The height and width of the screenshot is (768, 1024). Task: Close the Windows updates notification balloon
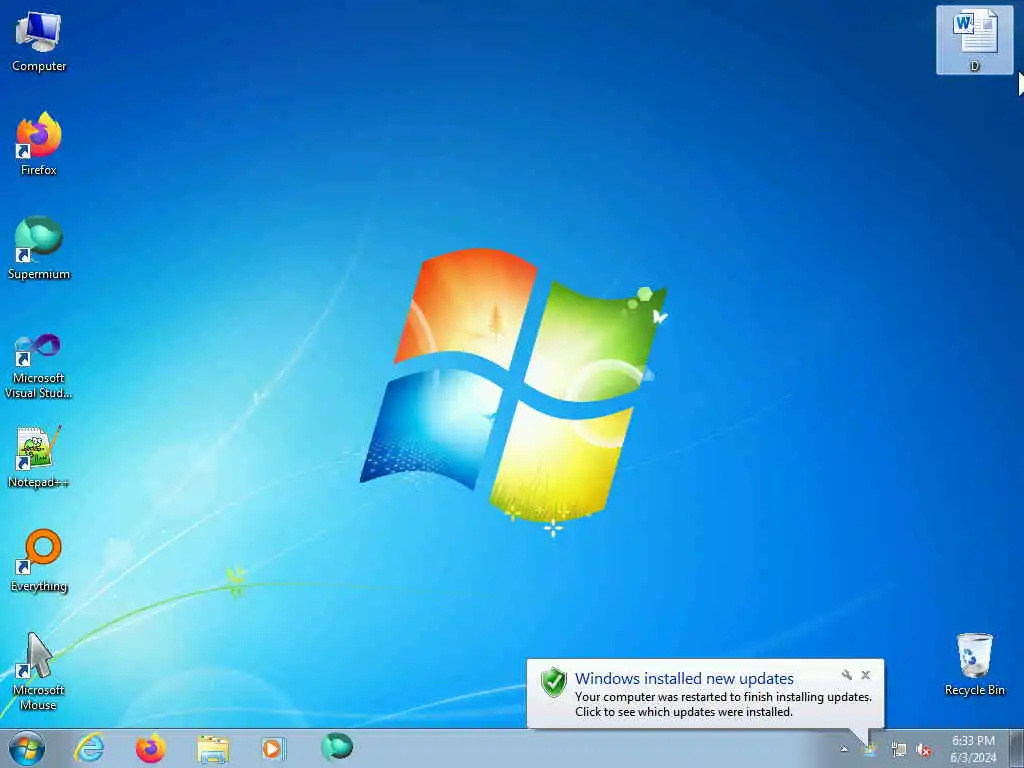(865, 675)
